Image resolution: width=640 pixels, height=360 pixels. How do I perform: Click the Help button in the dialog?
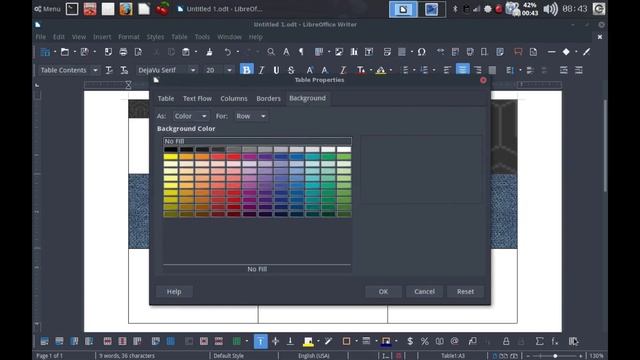coord(174,291)
